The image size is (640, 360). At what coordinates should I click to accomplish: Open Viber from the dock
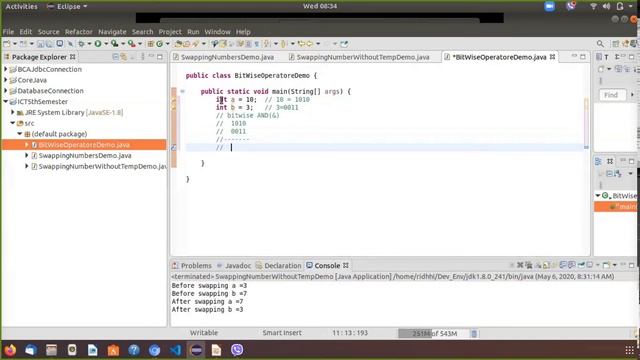[237, 350]
